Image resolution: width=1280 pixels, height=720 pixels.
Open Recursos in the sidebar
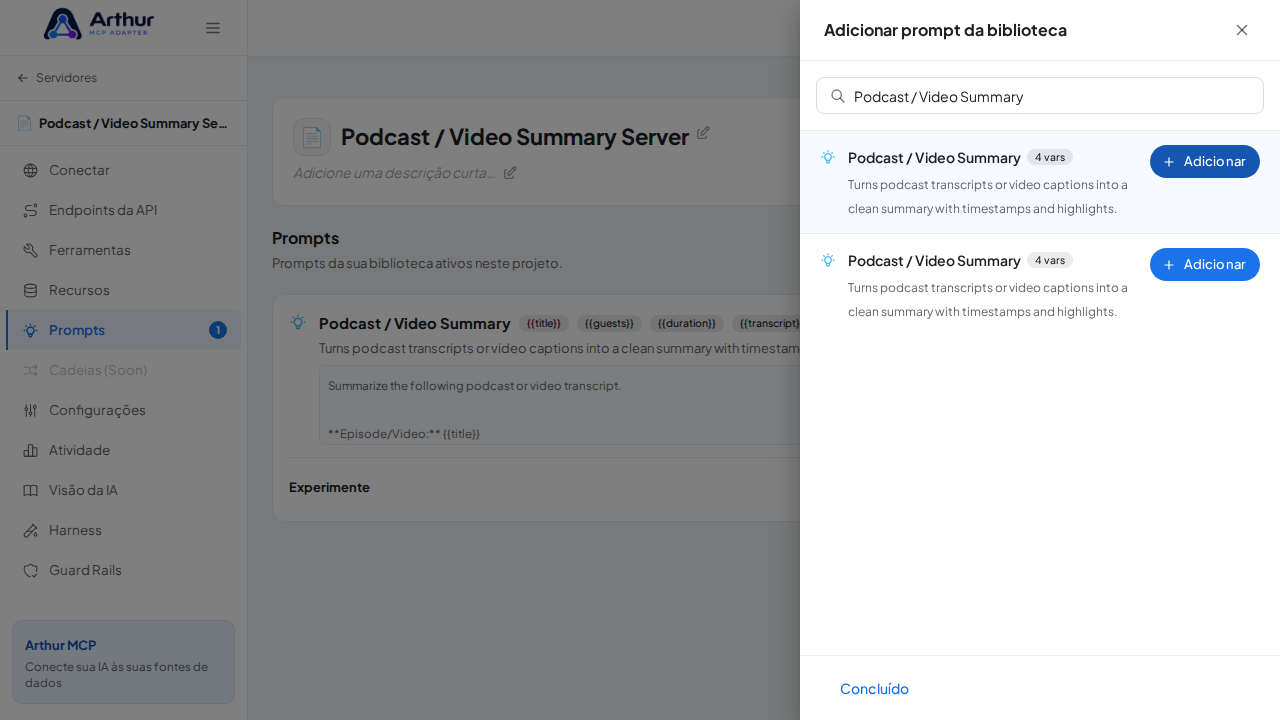click(123, 290)
